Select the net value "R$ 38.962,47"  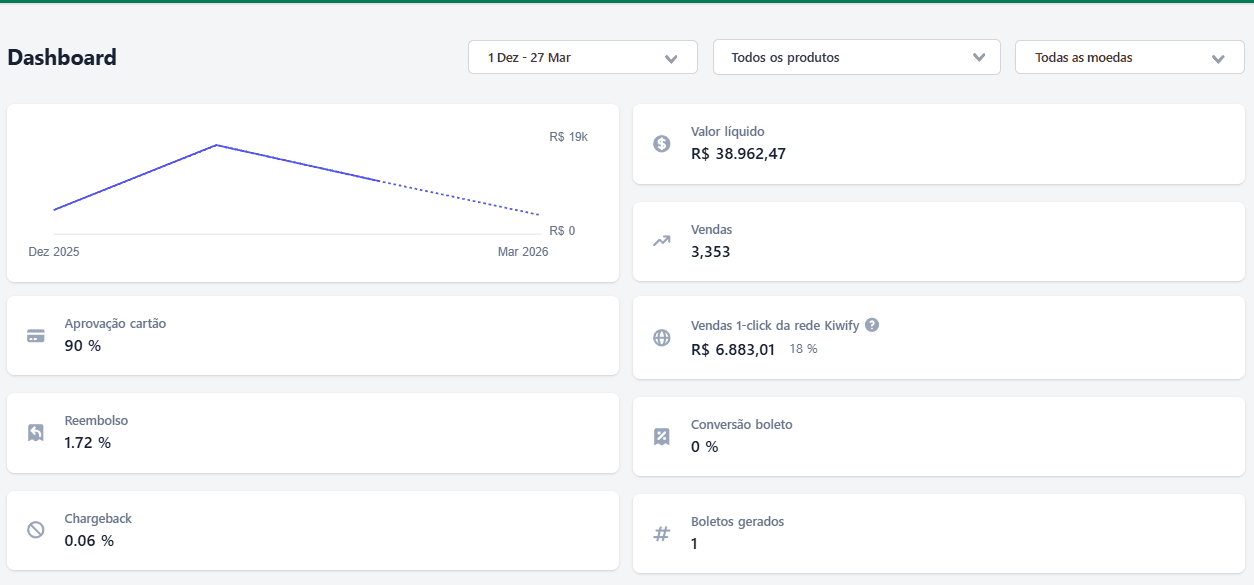pyautogui.click(x=738, y=154)
